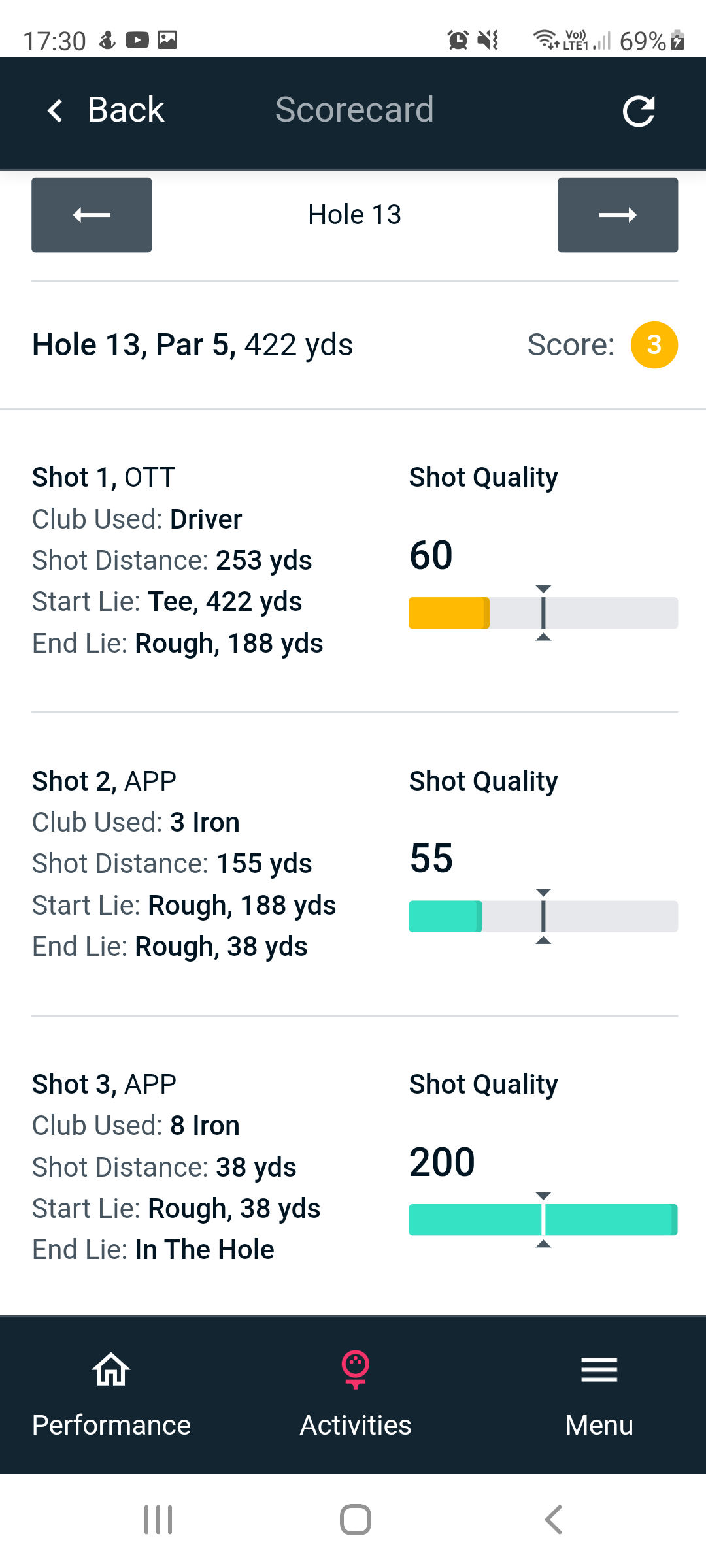Tap the alarm icon in status bar

tap(458, 41)
